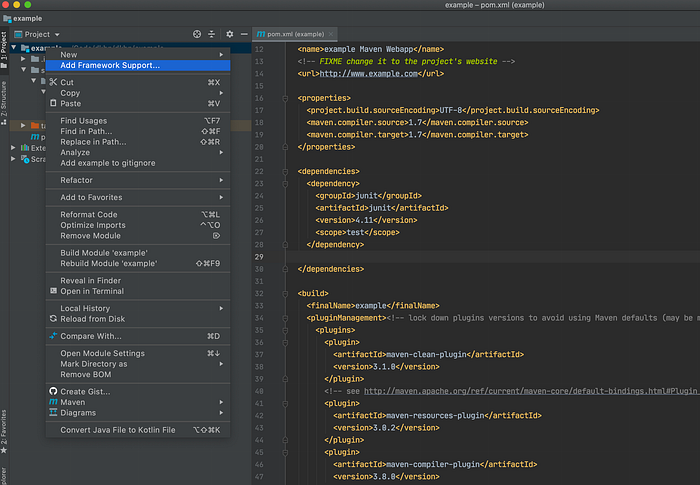Image resolution: width=700 pixels, height=485 pixels.
Task: Click the scissors Cut icon in menu
Action: pos(53,82)
